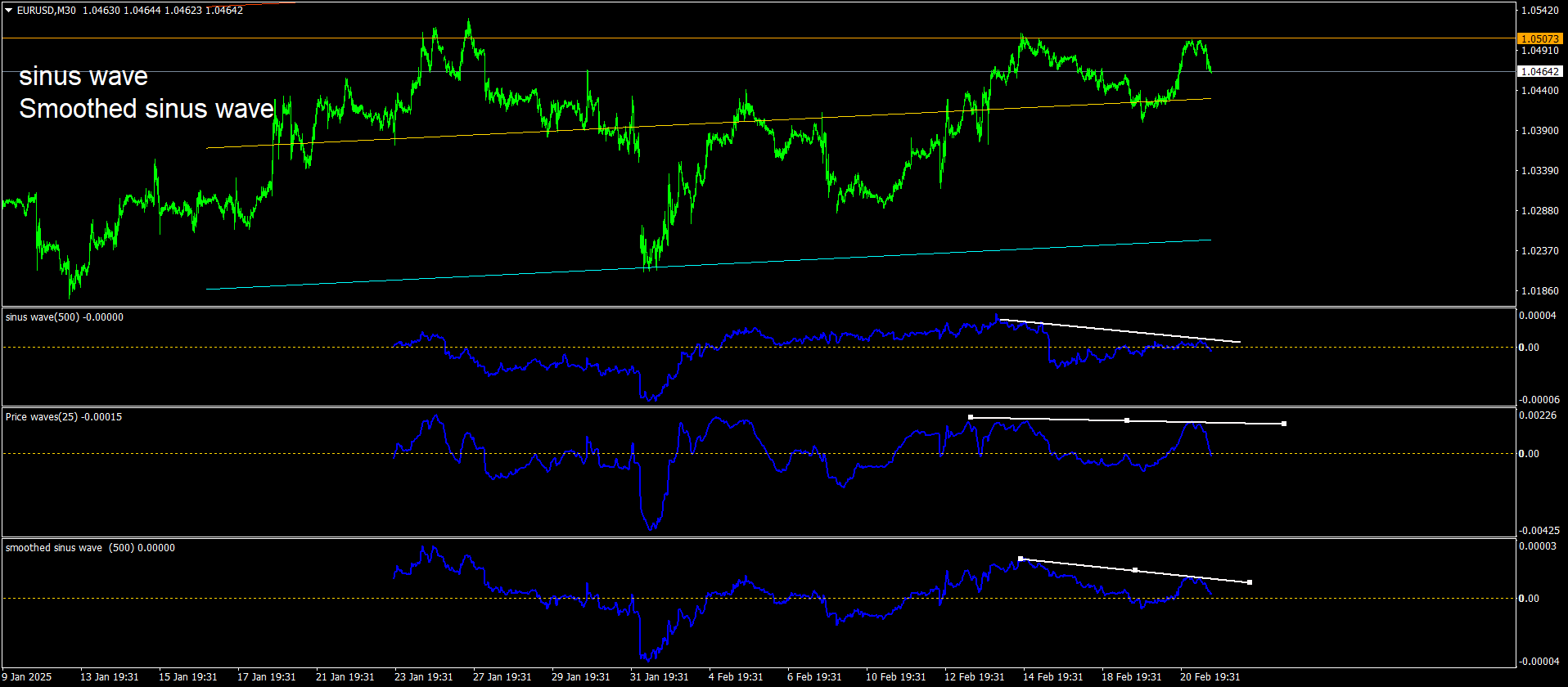Select right end anchor of Price waves trendline

pyautogui.click(x=1284, y=424)
